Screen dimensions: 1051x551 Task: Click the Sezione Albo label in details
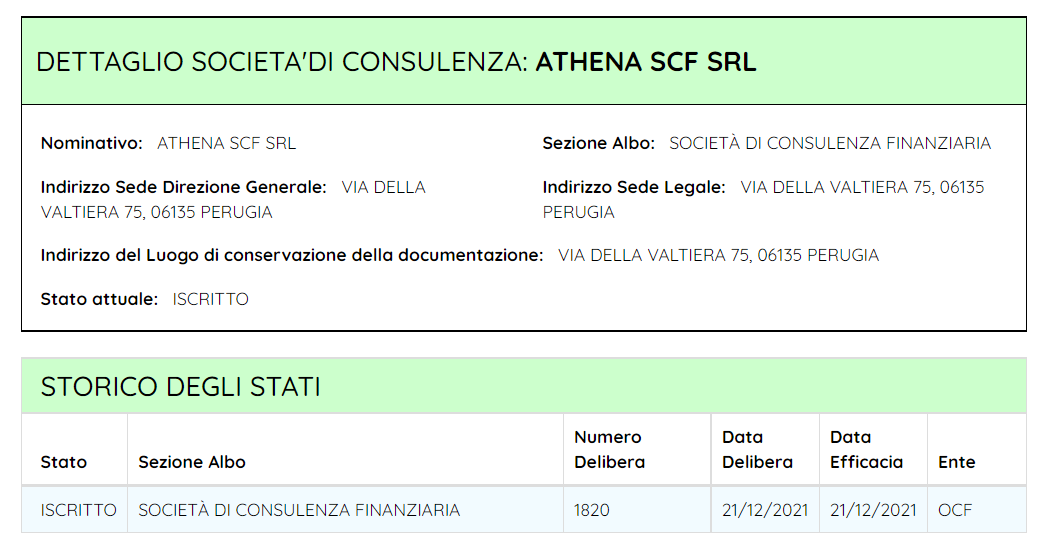[598, 143]
